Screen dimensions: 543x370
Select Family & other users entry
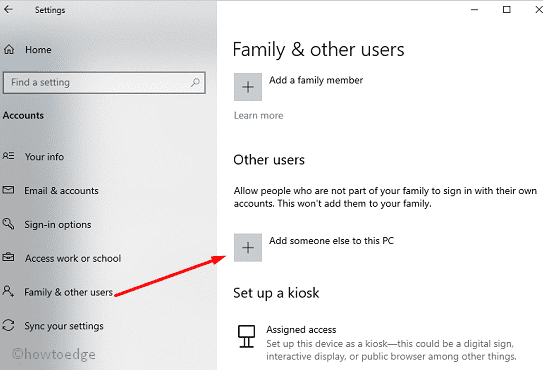[x=69, y=292]
